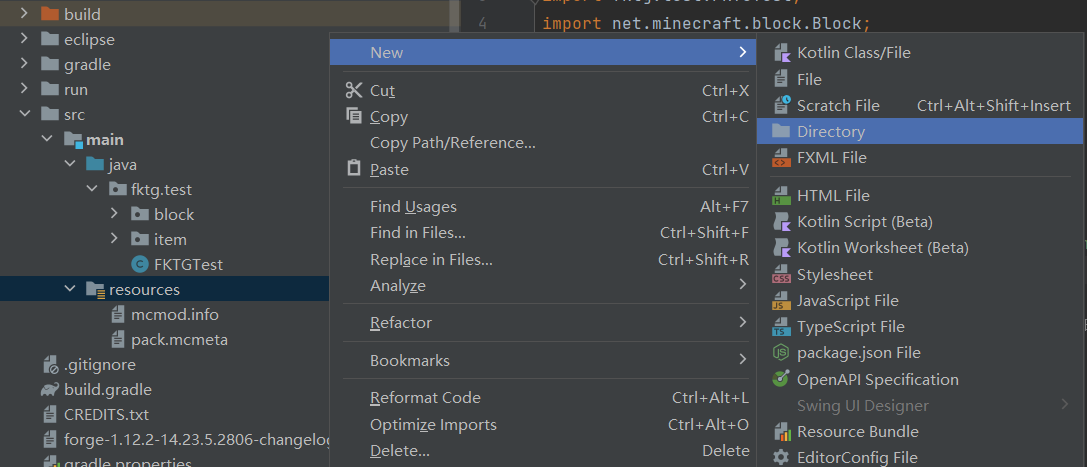Expand the gradle folder

pyautogui.click(x=24, y=65)
